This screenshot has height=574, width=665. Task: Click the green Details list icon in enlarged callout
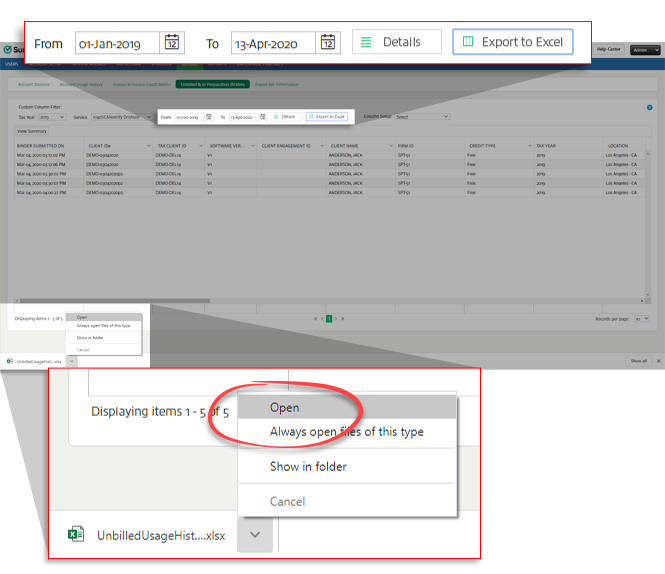[366, 42]
